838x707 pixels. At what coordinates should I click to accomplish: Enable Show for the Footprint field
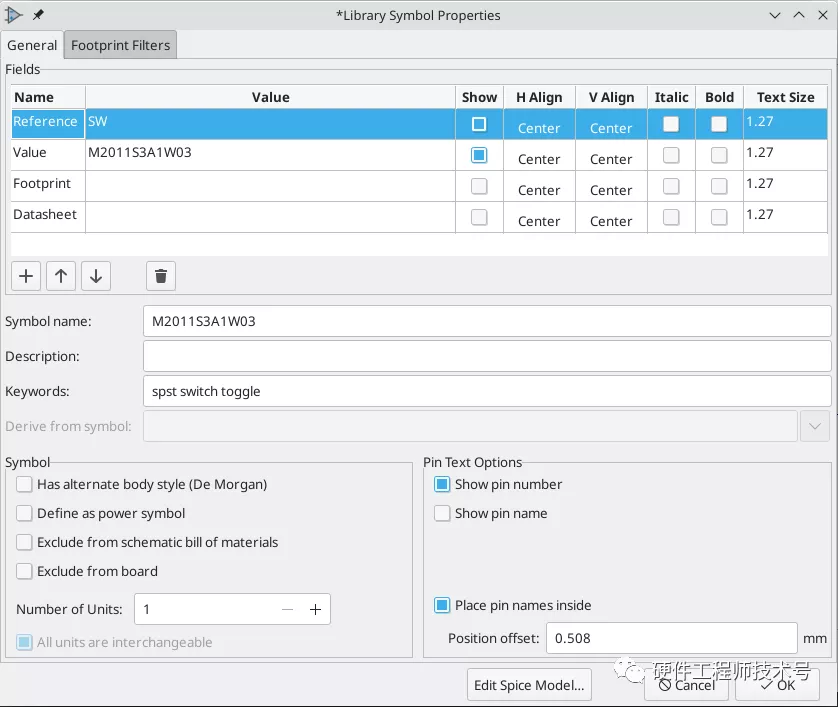tap(479, 186)
